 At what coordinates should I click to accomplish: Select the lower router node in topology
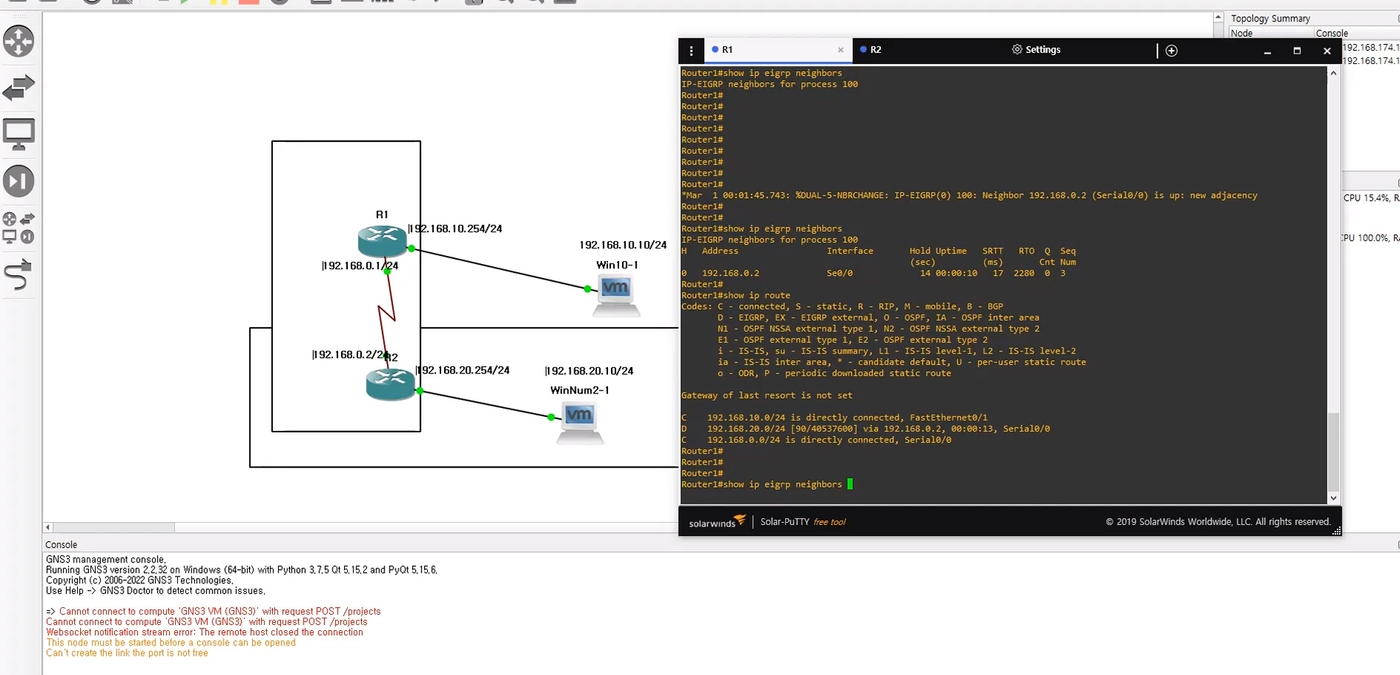pos(390,384)
